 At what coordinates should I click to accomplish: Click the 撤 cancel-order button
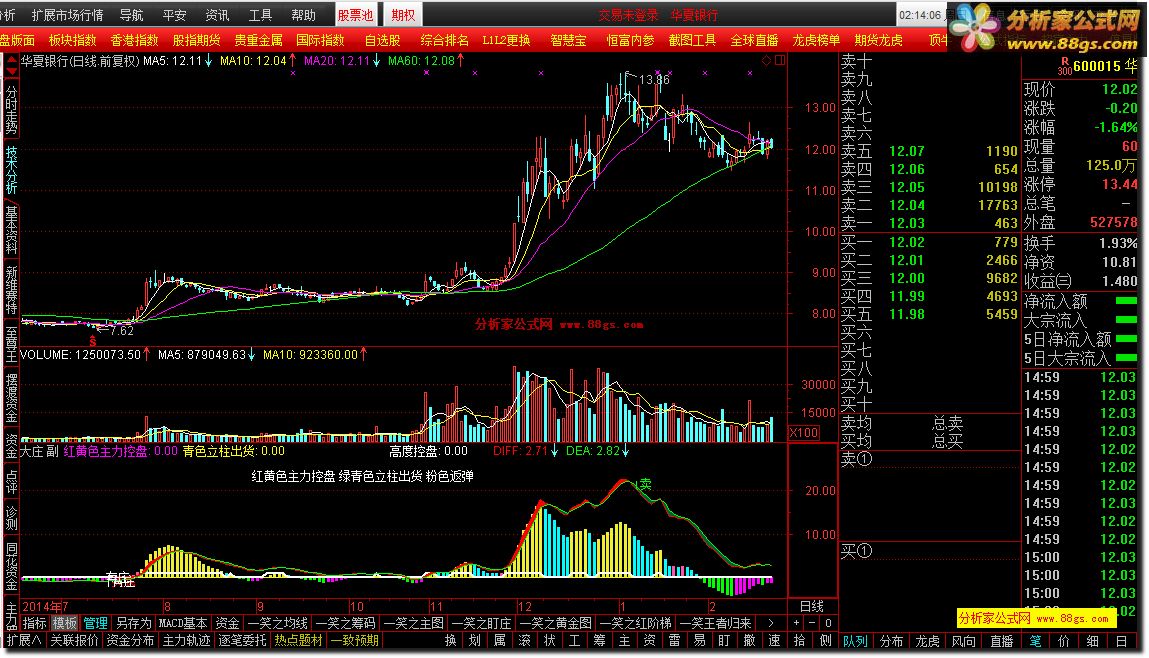tap(750, 640)
